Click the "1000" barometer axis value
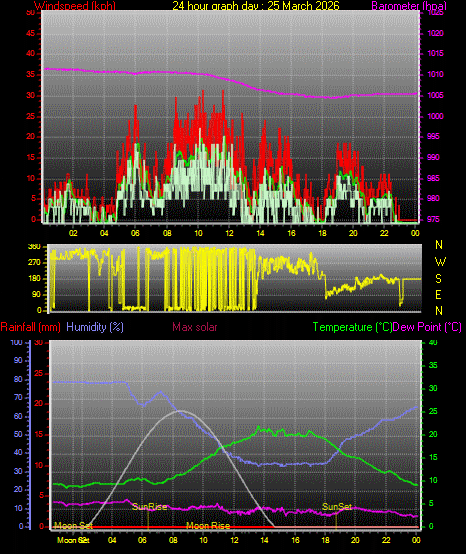The height and width of the screenshot is (554, 466). click(435, 116)
